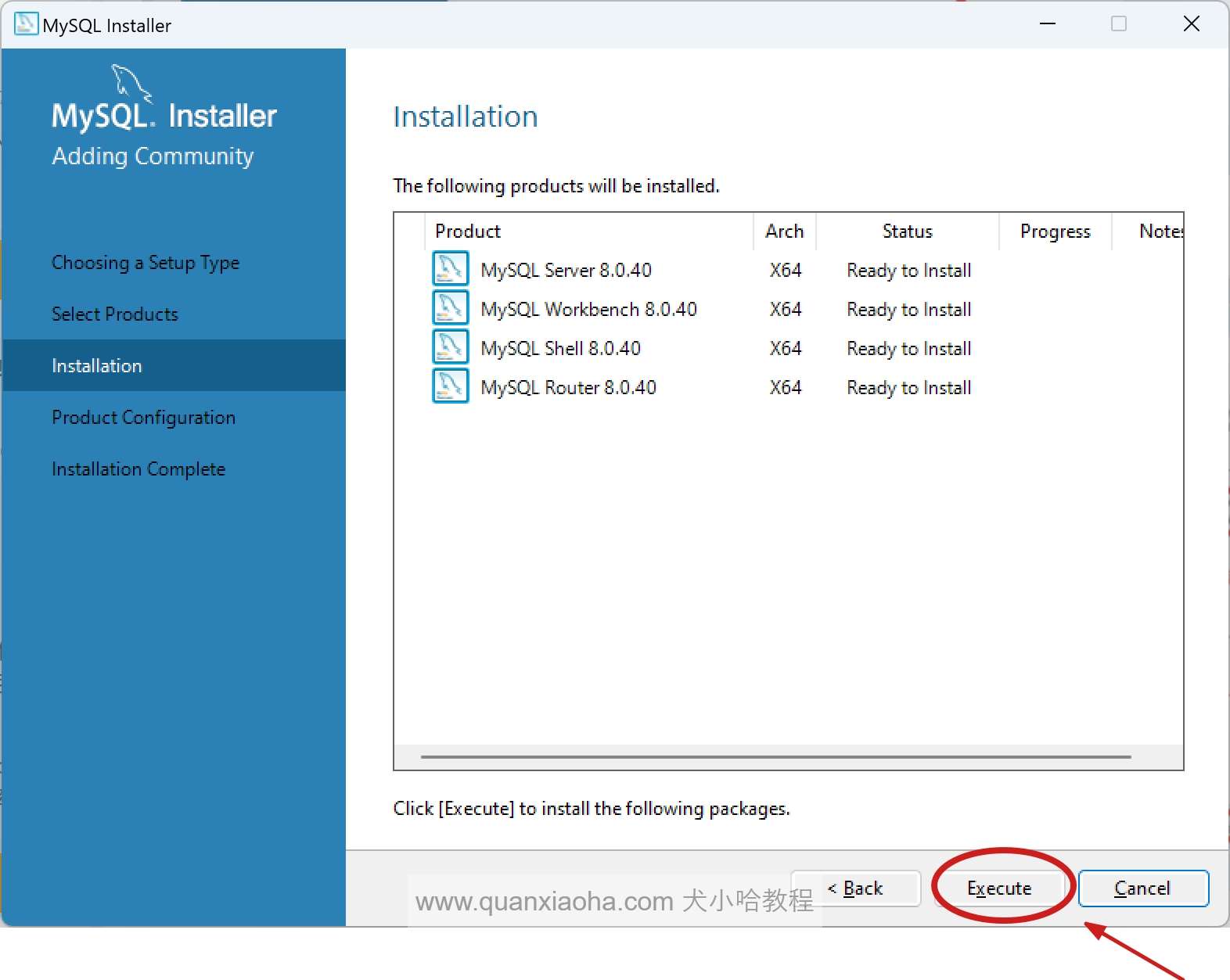Click the MySQL Shell 8.0.40 product icon
The width and height of the screenshot is (1230, 980).
(450, 346)
